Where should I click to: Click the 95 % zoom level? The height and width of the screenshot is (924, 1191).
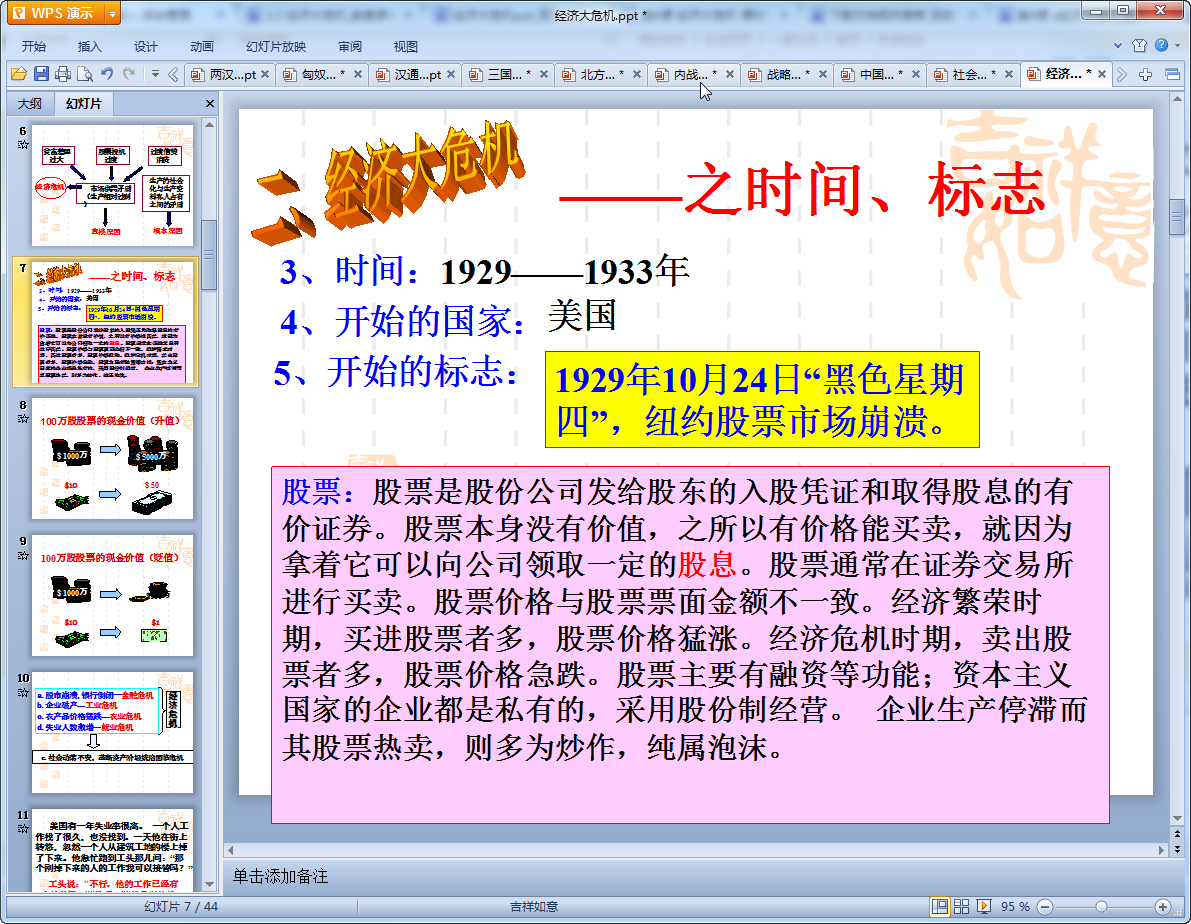(x=1015, y=907)
